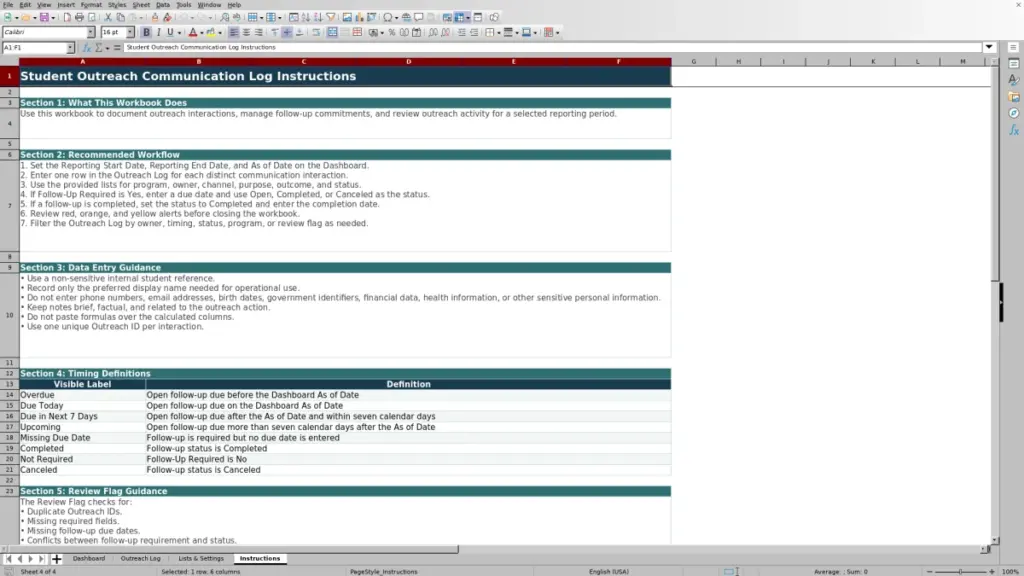Open the sidebar Properties panel icon

point(1014,63)
